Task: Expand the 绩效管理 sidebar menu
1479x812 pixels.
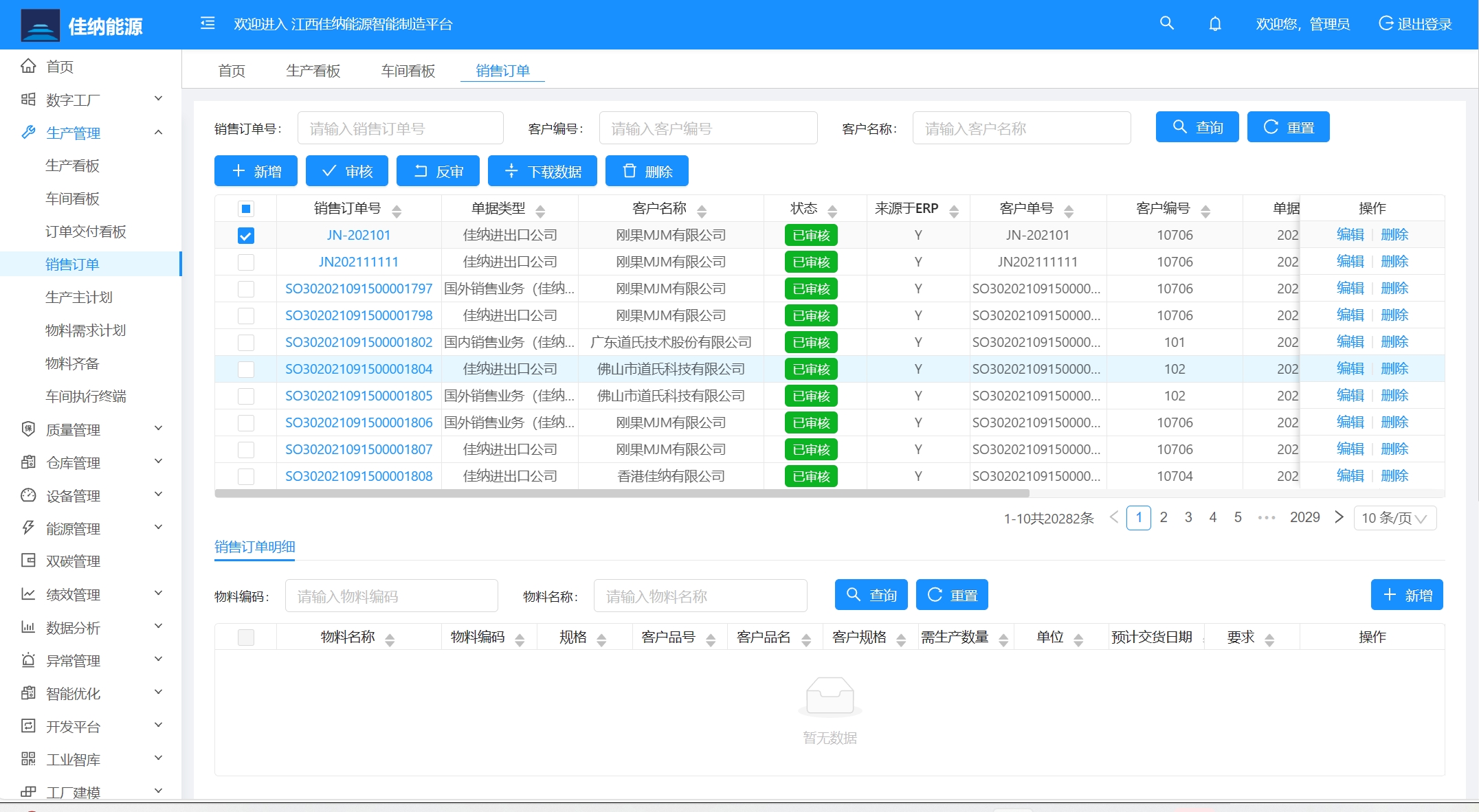Action: tap(158, 593)
